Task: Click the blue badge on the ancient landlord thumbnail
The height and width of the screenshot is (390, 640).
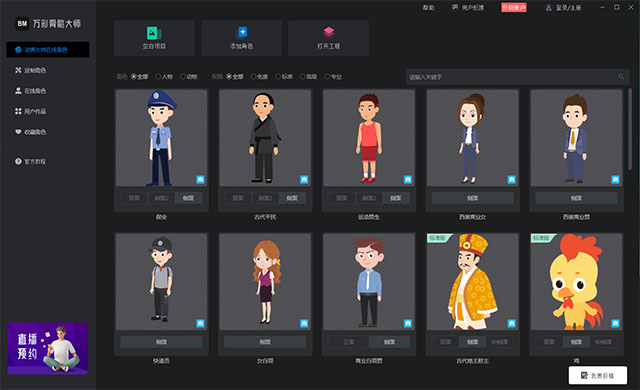Action: (x=511, y=324)
